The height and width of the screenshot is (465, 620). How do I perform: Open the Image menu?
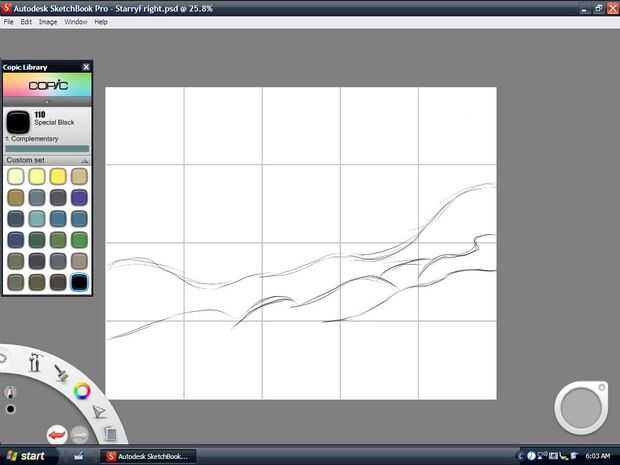tap(48, 22)
